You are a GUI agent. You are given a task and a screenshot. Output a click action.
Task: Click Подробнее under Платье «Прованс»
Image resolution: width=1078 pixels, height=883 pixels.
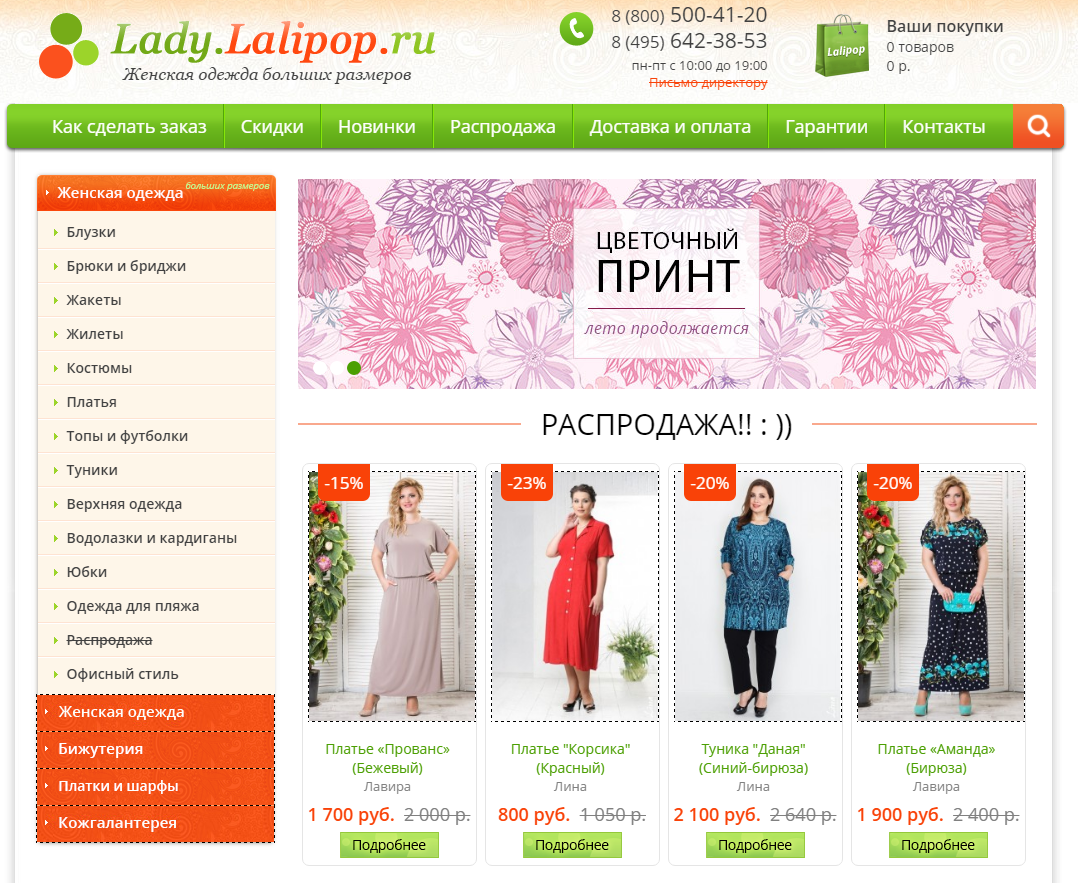pyautogui.click(x=389, y=844)
